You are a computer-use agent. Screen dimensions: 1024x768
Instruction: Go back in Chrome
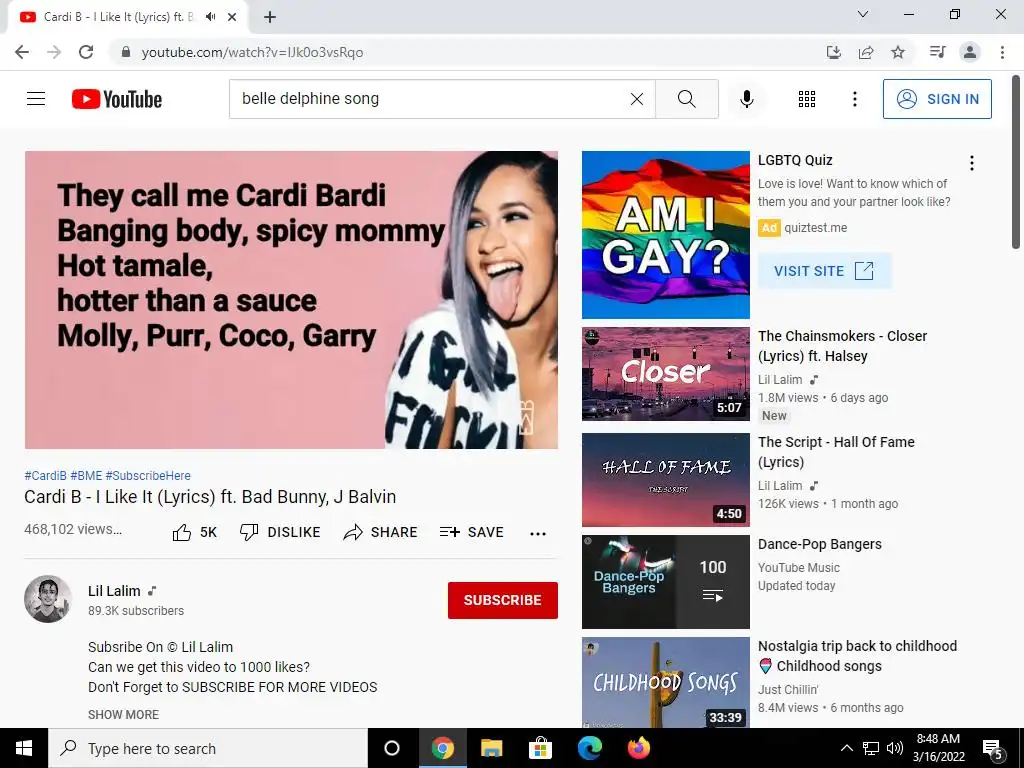22,52
